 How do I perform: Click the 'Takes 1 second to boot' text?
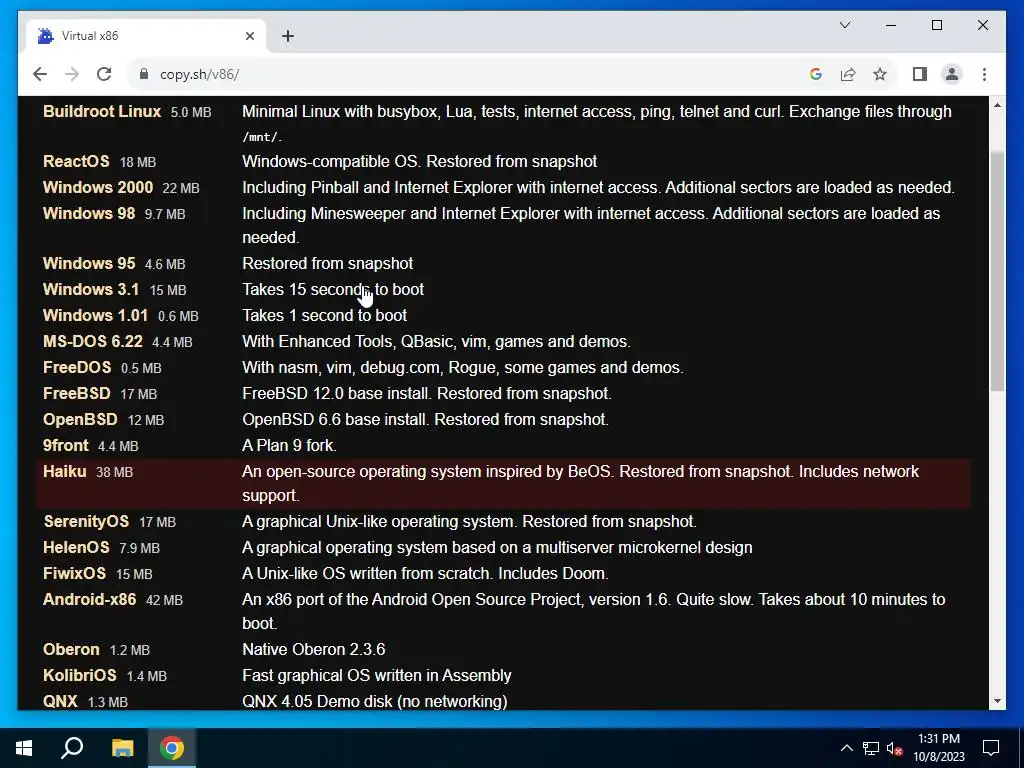325,315
